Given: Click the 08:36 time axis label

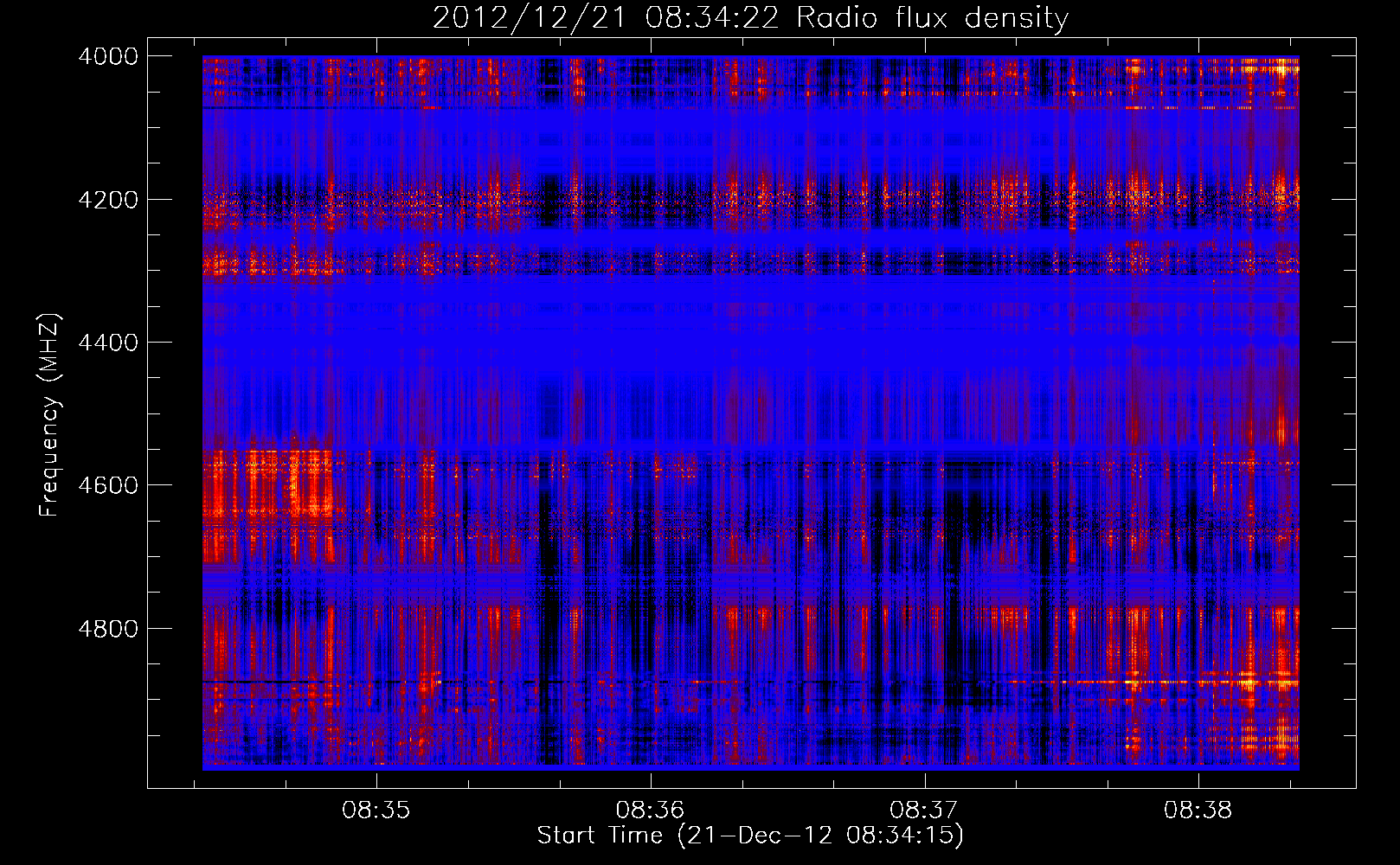Looking at the screenshot, I should click(x=650, y=811).
